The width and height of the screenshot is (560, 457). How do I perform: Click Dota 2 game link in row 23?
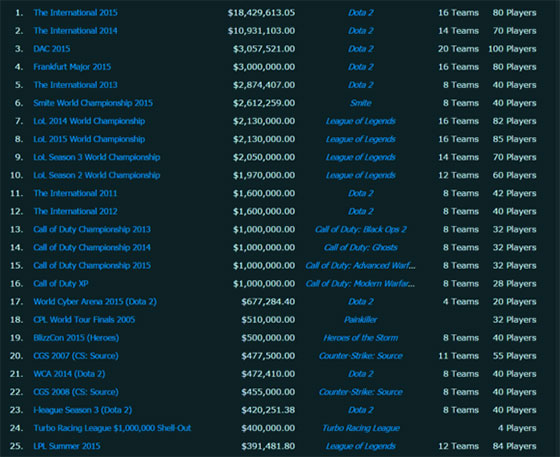click(361, 410)
